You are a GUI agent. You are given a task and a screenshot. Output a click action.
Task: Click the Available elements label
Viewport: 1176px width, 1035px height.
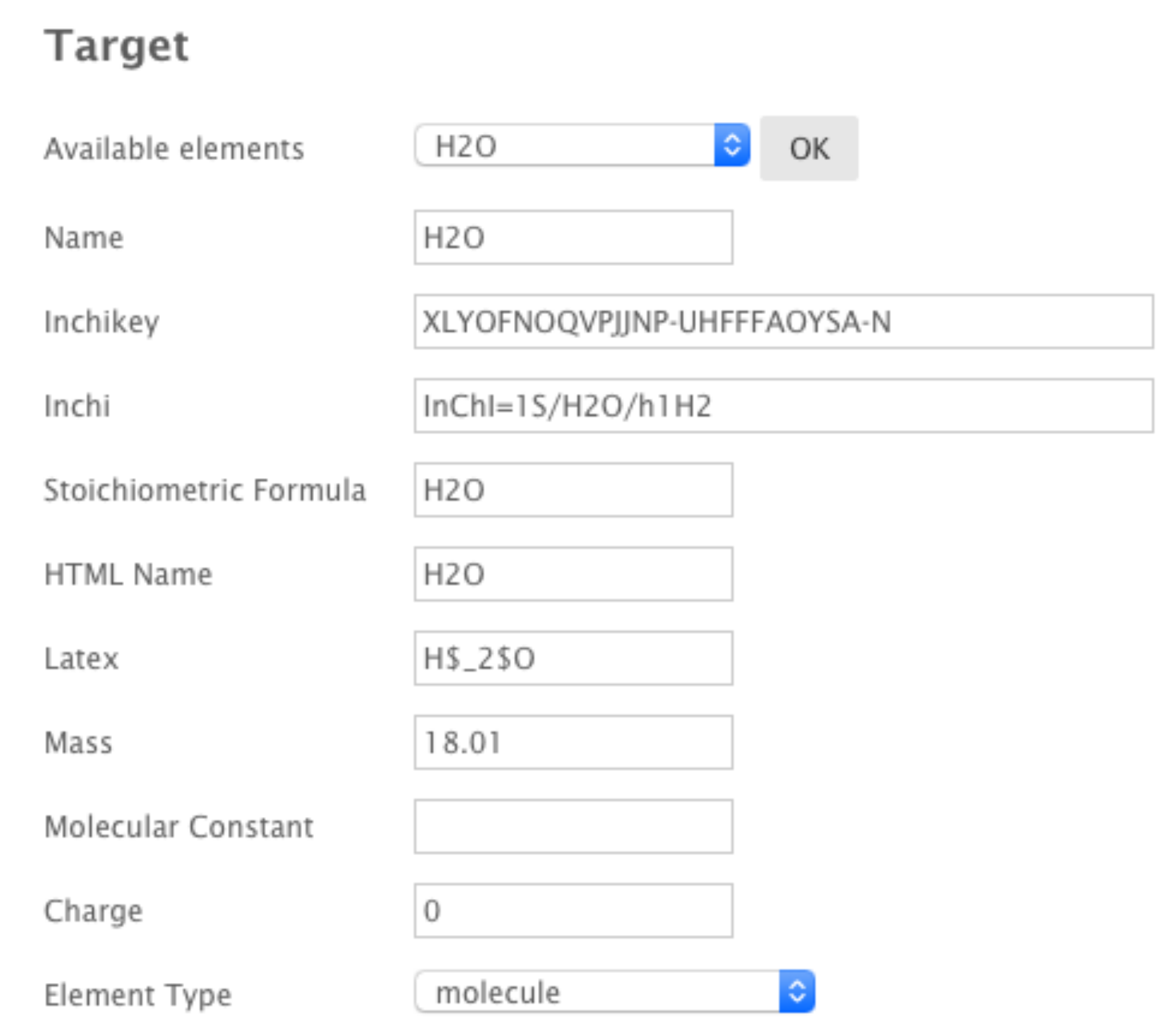[173, 148]
